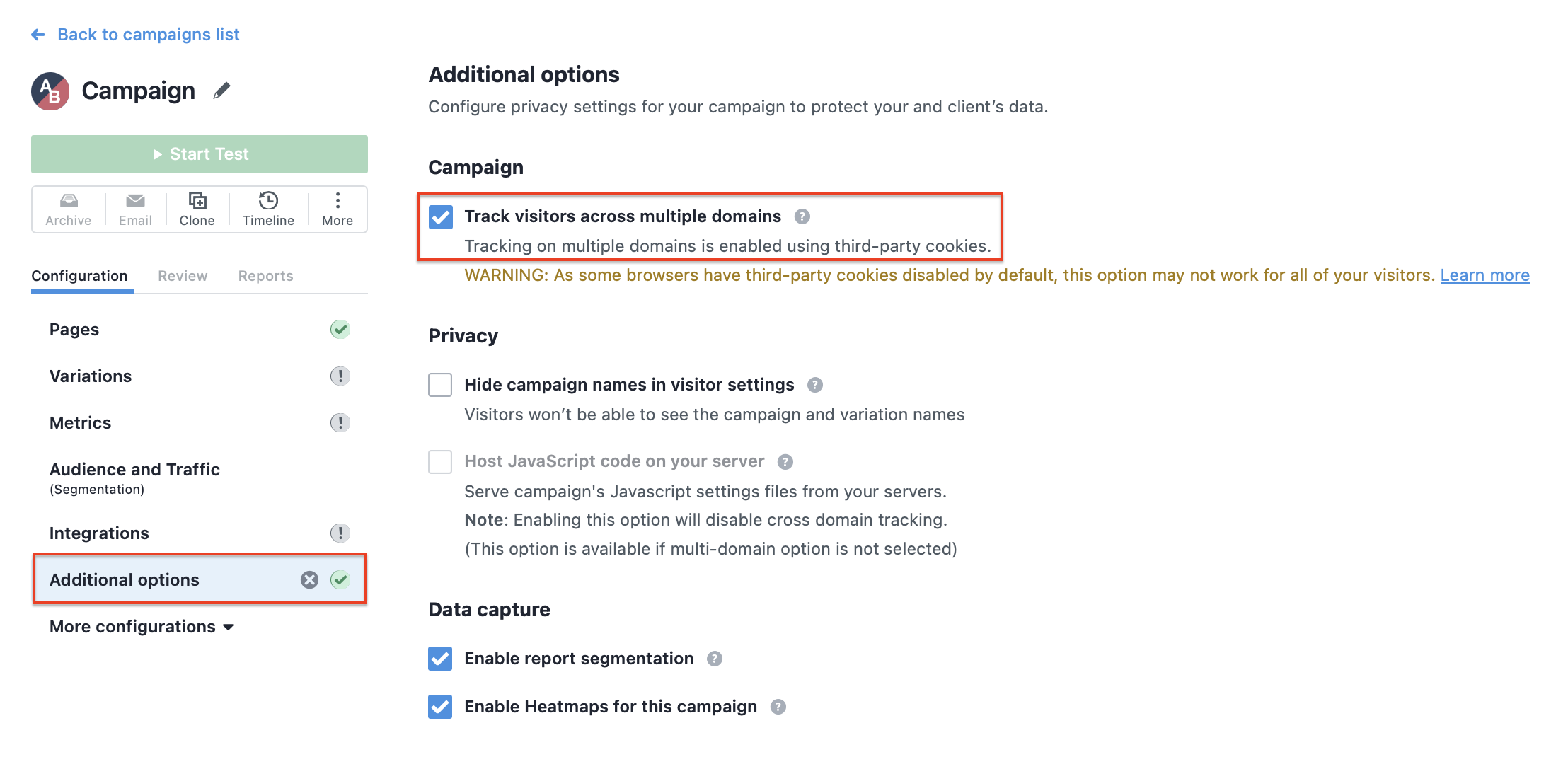Click the Archive icon in the toolbar

pyautogui.click(x=69, y=201)
